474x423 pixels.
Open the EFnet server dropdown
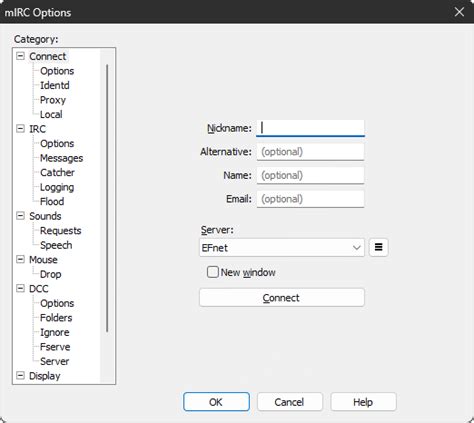point(282,247)
